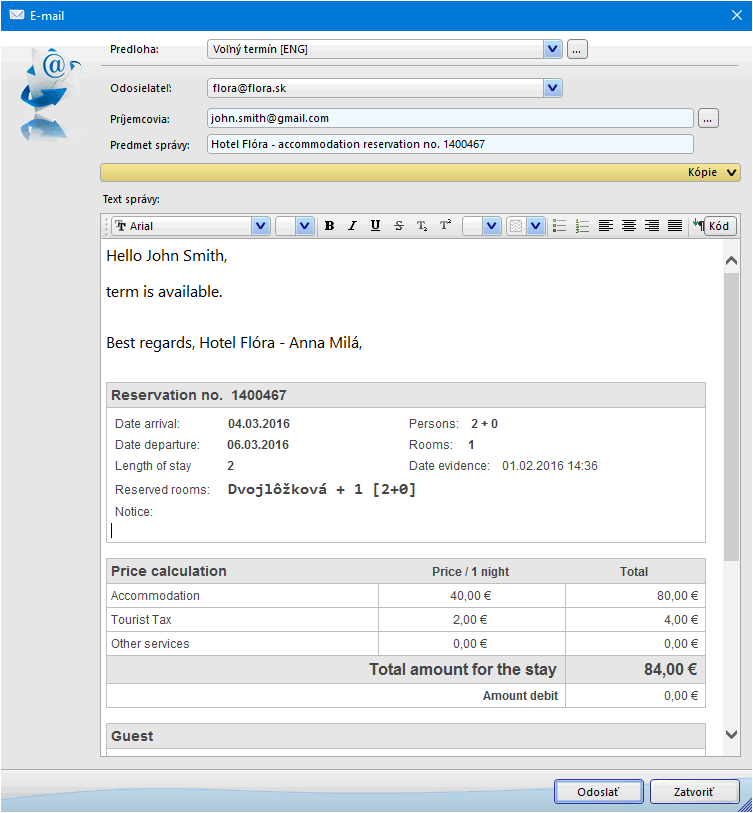Apply italic formatting to text

(352, 226)
